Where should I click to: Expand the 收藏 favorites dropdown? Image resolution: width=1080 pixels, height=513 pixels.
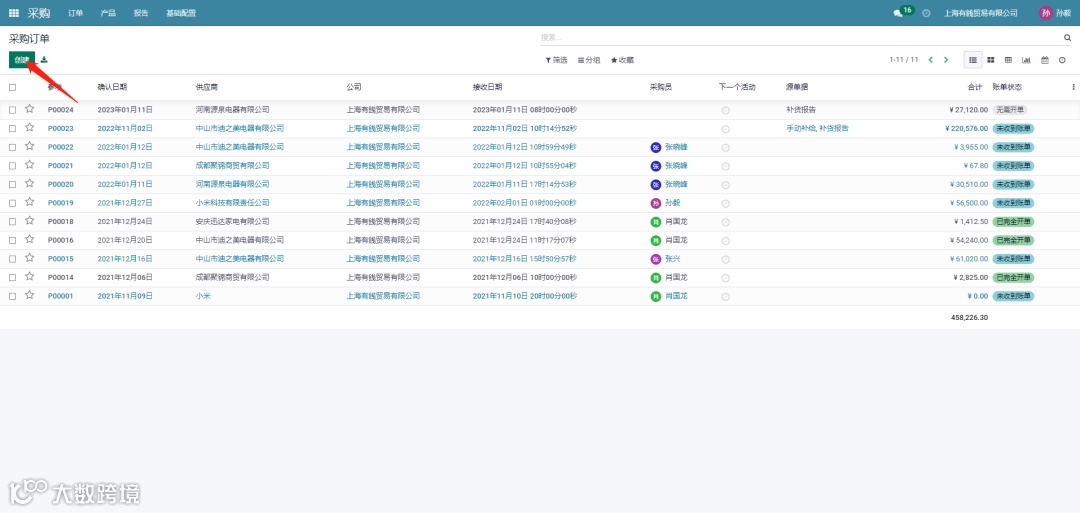[623, 60]
